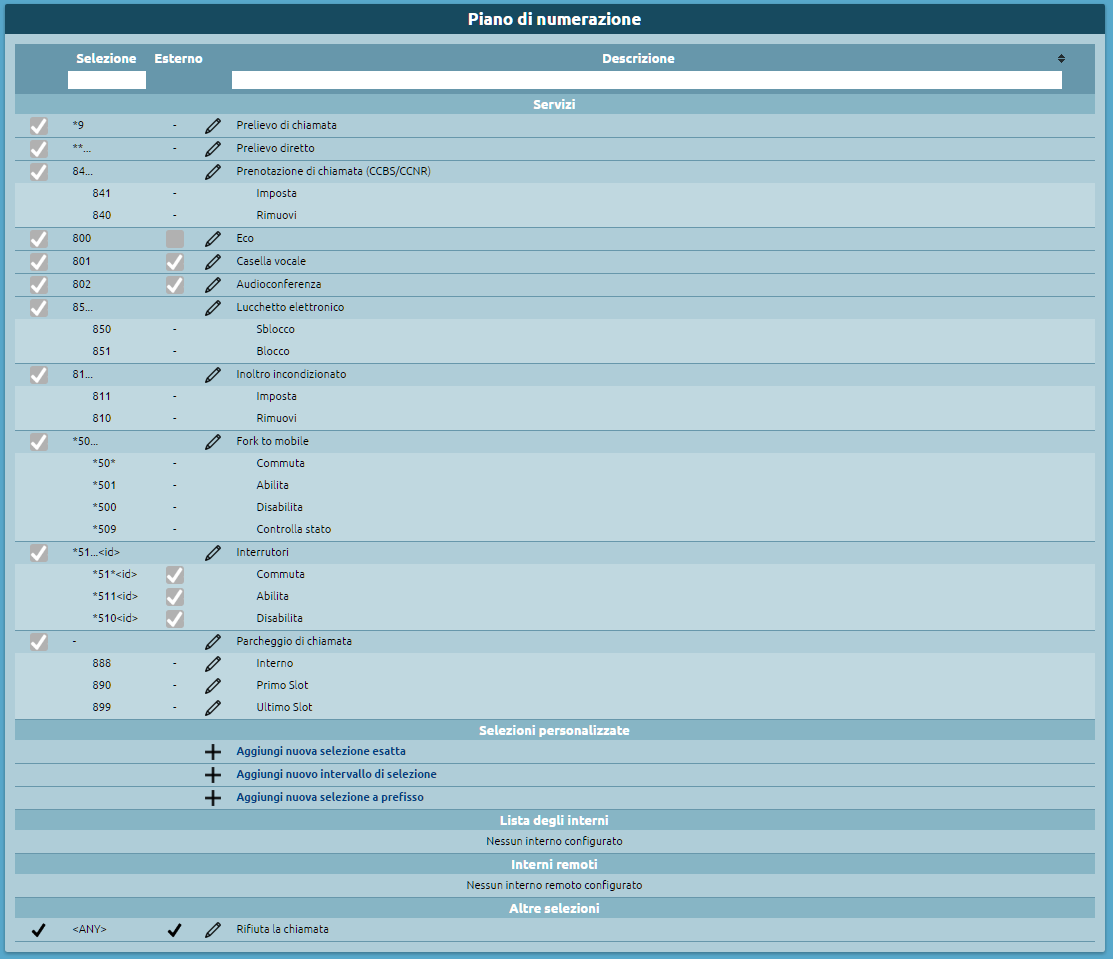Toggle enable checkbox for Parcheggio di chiamata

[38, 642]
